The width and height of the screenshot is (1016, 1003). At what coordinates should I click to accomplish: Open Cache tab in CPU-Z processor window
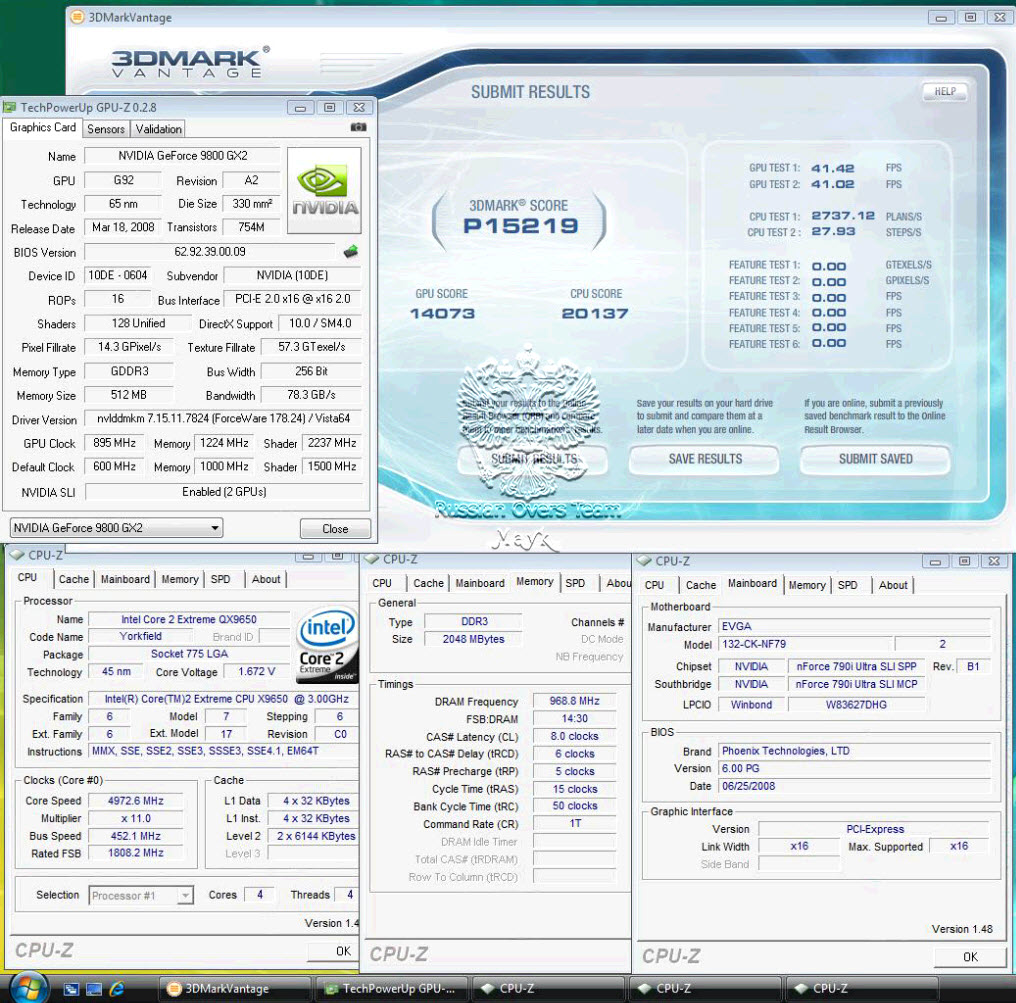point(74,579)
